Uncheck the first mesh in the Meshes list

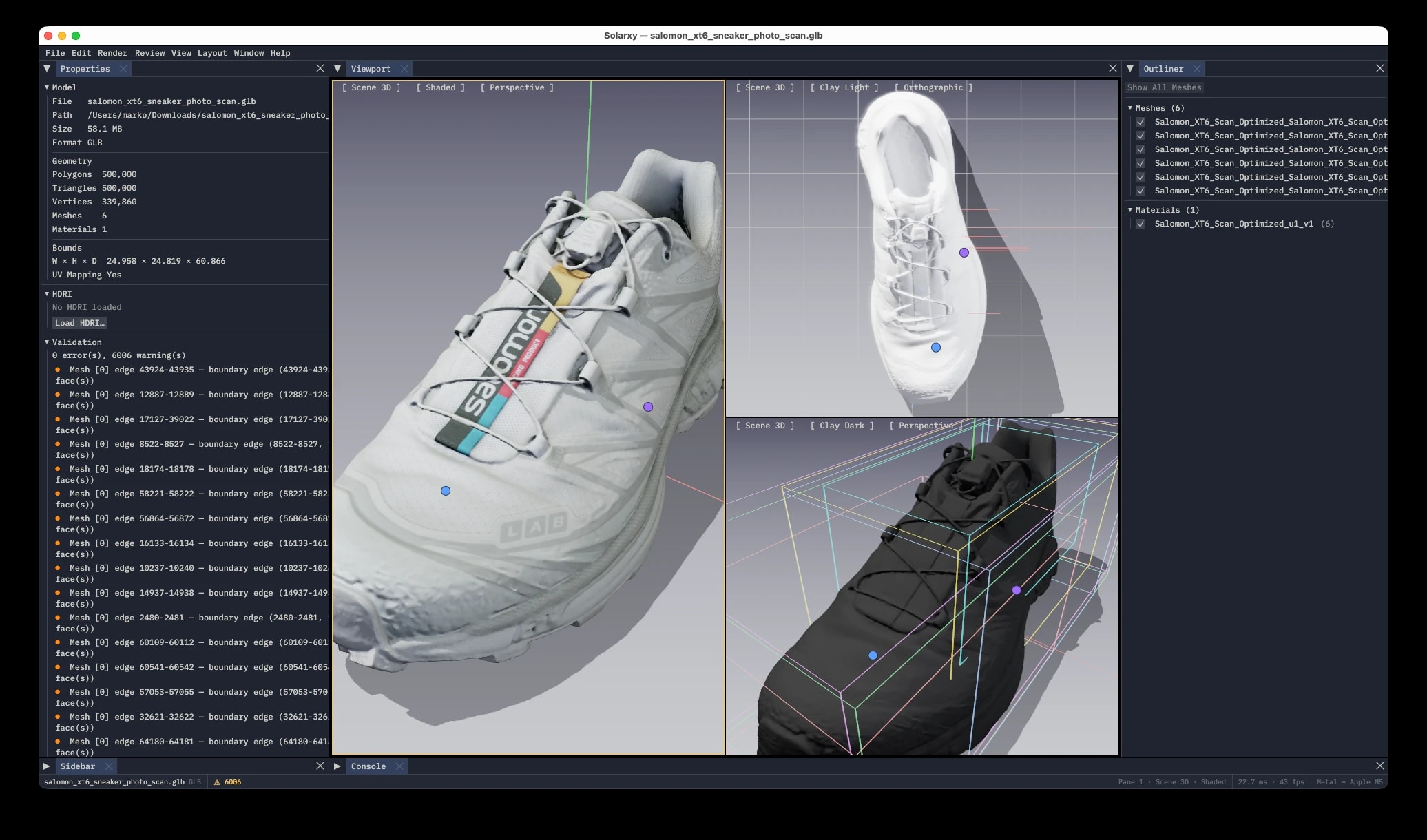1140,122
